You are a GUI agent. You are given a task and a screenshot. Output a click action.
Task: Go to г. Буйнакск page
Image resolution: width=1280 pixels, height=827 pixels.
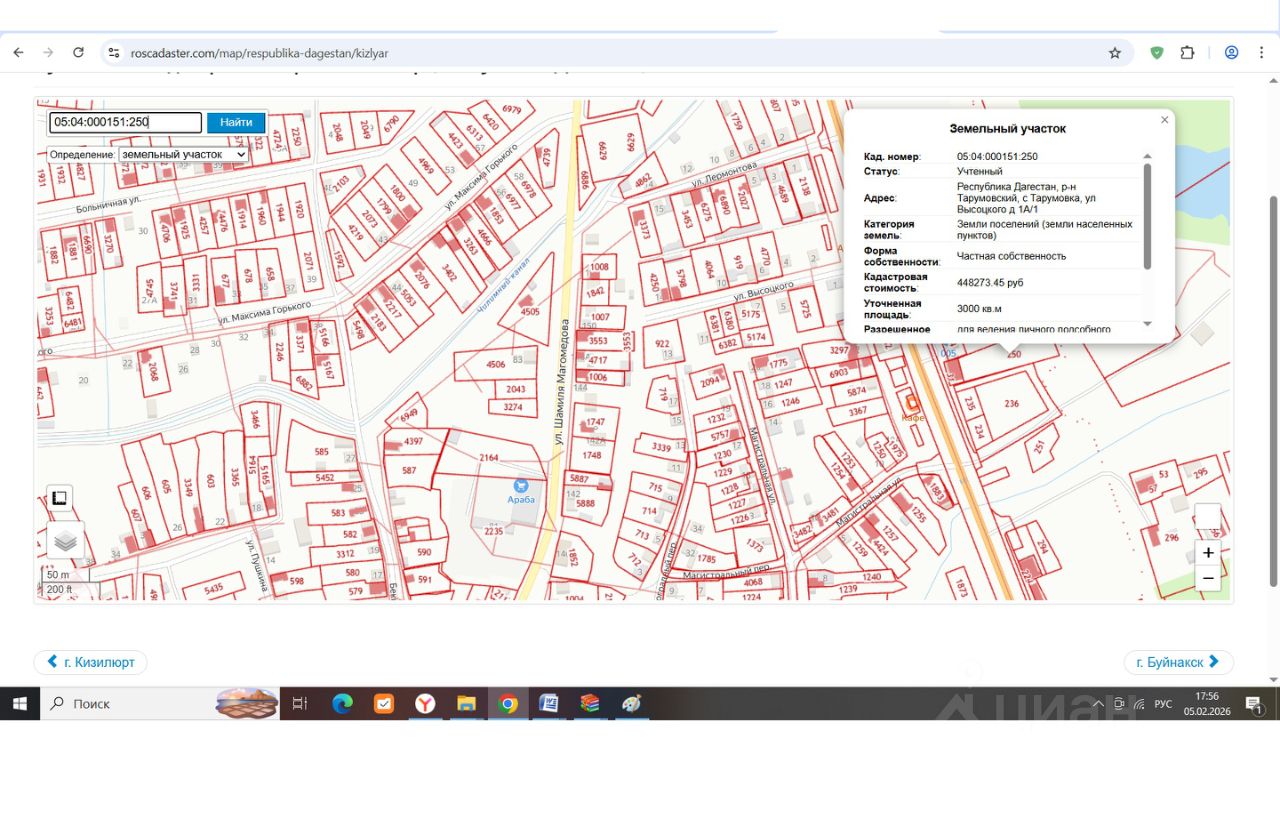1178,662
